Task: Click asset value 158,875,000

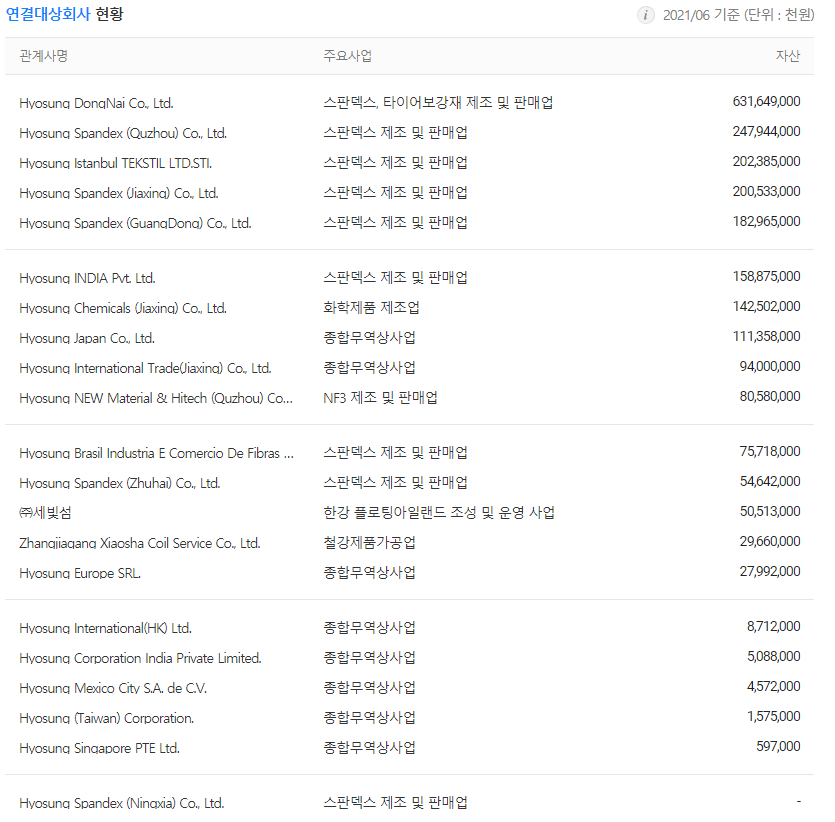Action: [766, 276]
